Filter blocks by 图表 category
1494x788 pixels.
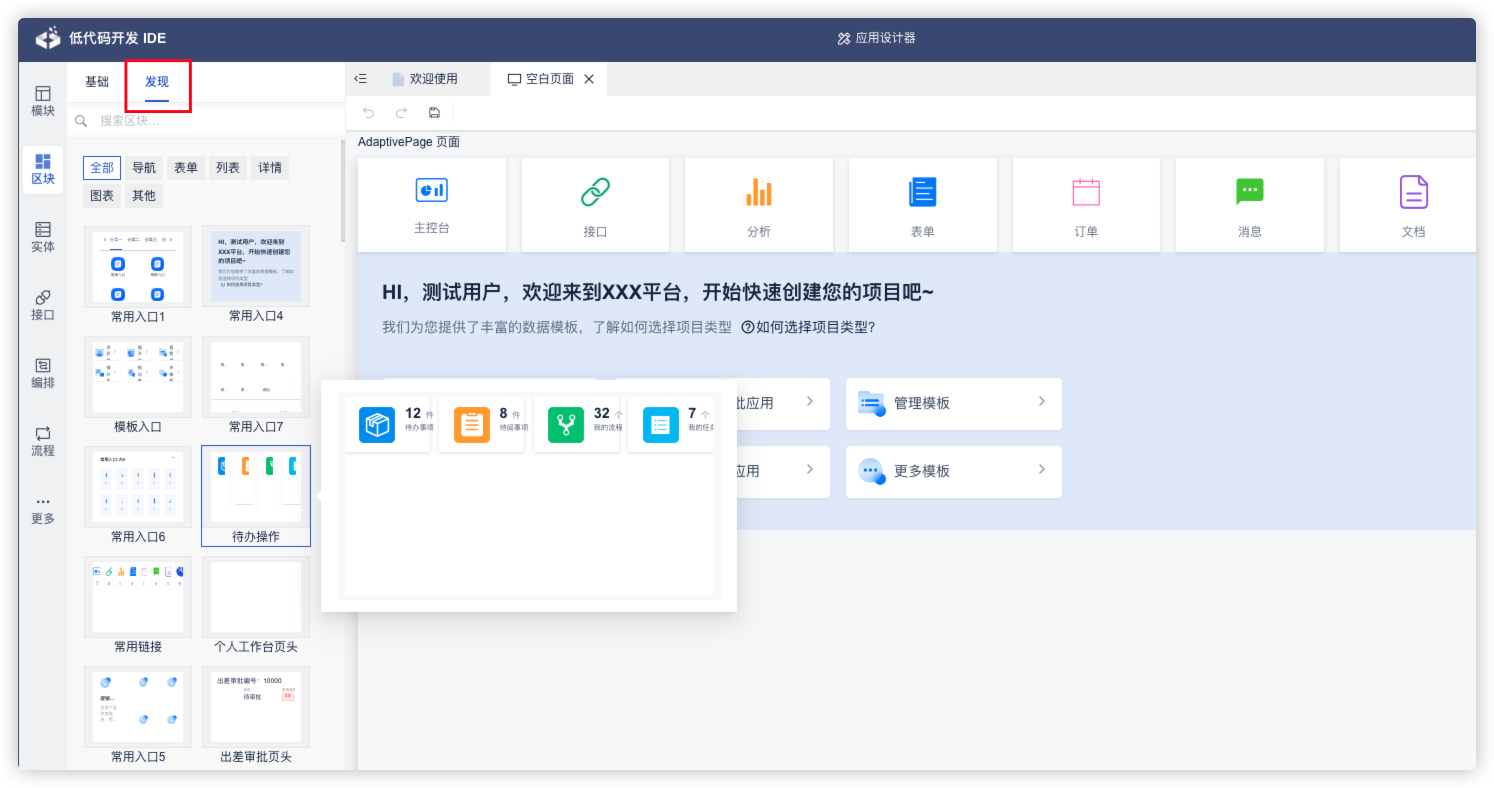102,196
